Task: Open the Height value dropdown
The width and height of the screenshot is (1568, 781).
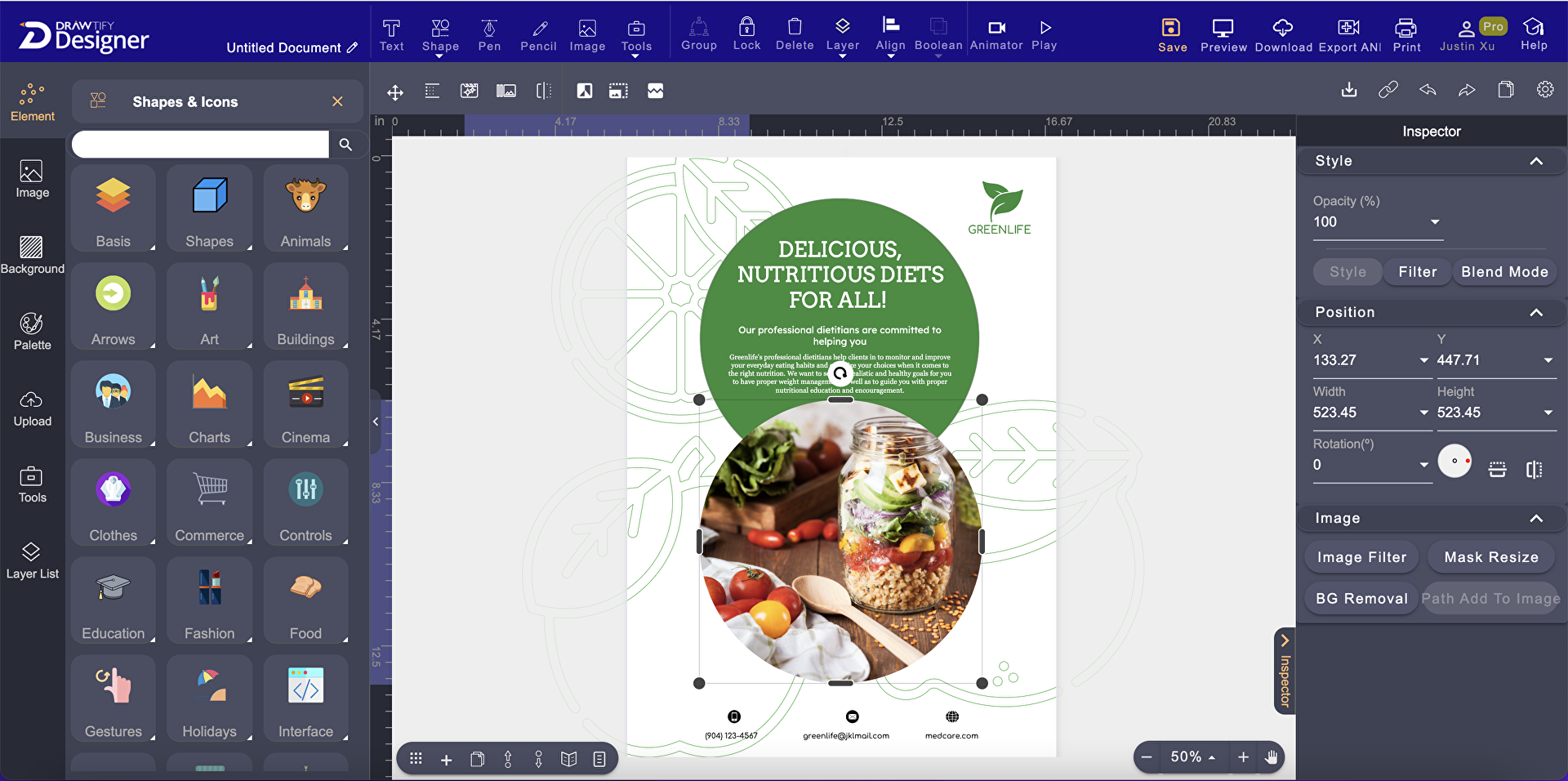Action: pos(1548,413)
